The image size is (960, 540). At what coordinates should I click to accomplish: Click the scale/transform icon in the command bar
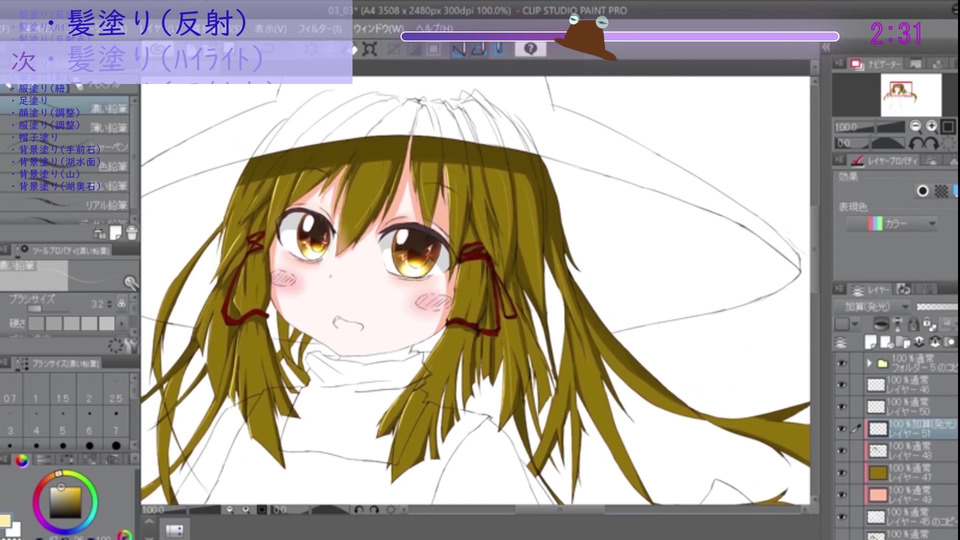[370, 49]
